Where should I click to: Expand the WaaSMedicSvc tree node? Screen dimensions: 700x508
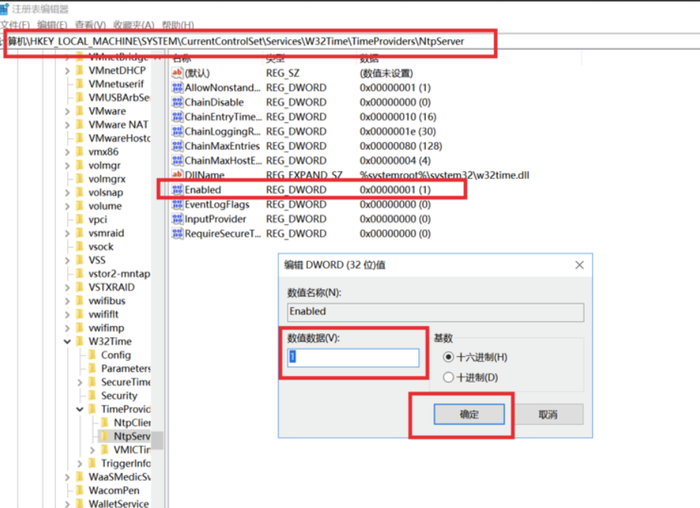coord(67,477)
